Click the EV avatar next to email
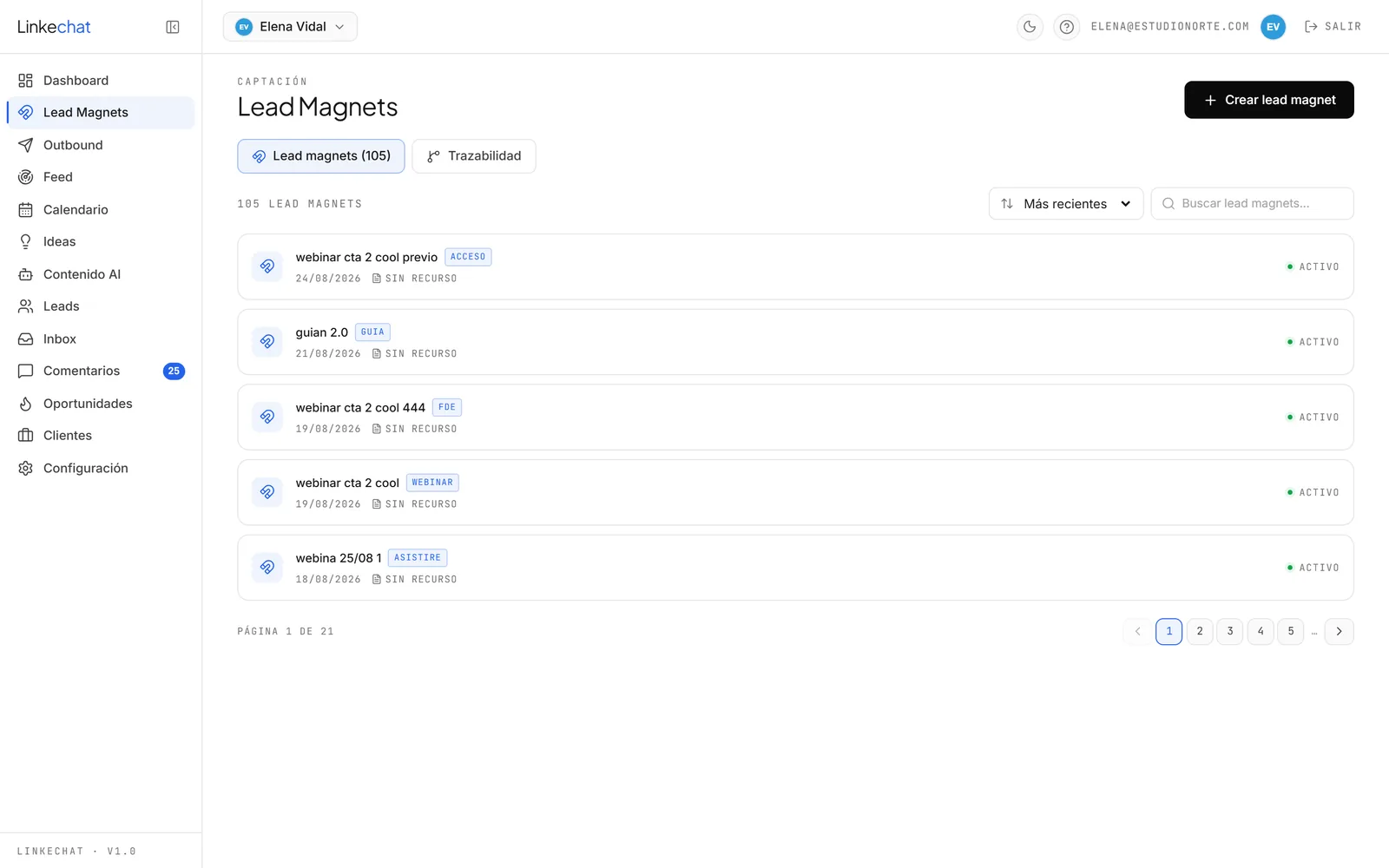The width and height of the screenshot is (1389, 868). tap(1273, 27)
